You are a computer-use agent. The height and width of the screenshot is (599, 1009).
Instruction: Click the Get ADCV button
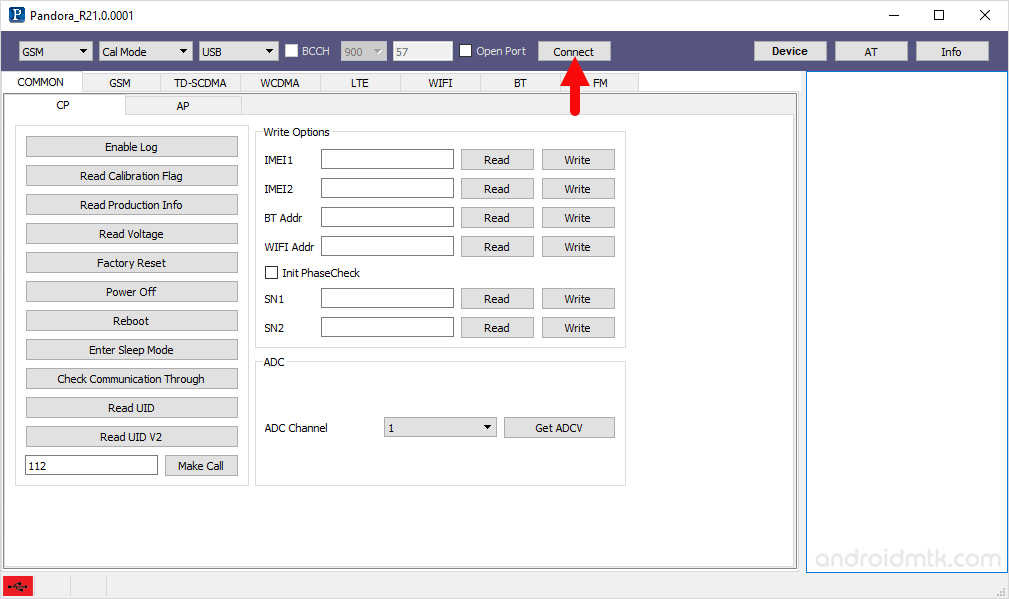[x=559, y=427]
